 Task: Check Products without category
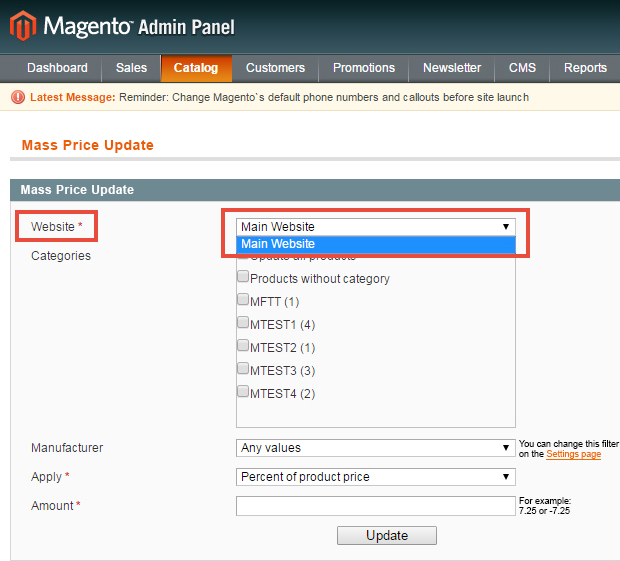243,276
